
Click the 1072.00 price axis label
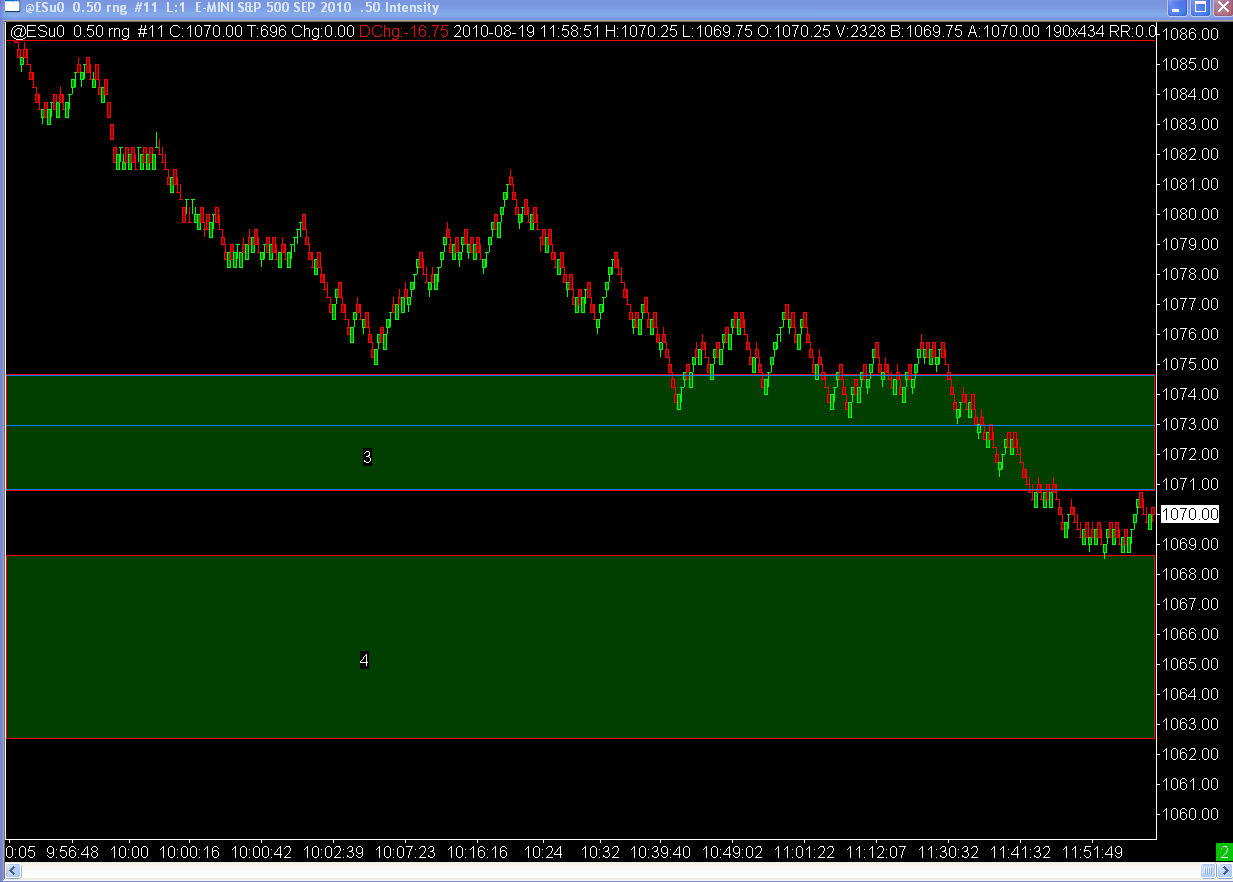pos(1191,454)
